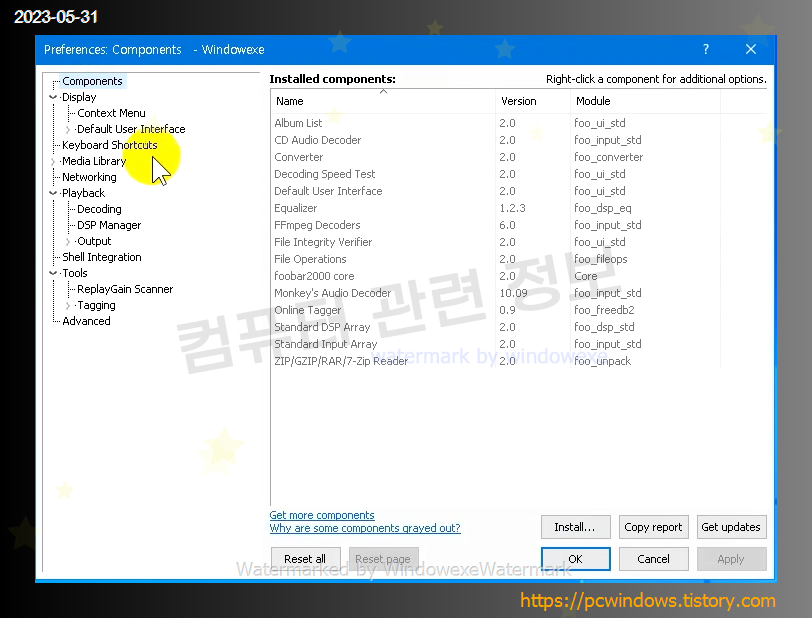The image size is (812, 618).
Task: Follow the Get more components link
Action: coord(322,515)
